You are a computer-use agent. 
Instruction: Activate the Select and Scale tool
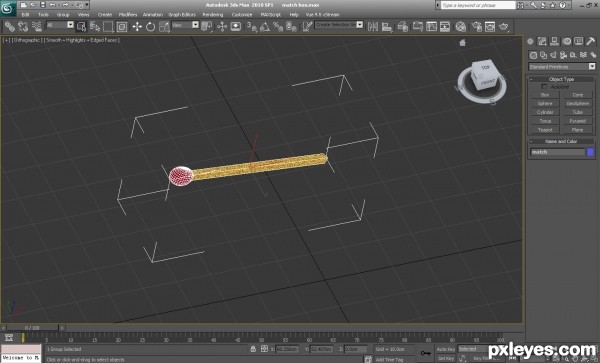point(164,26)
